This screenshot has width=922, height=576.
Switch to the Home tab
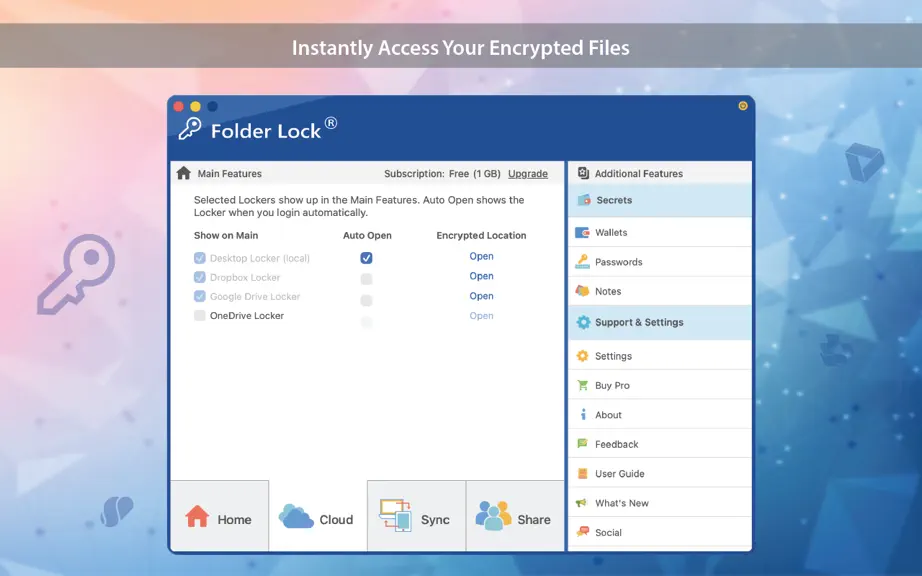(x=219, y=516)
